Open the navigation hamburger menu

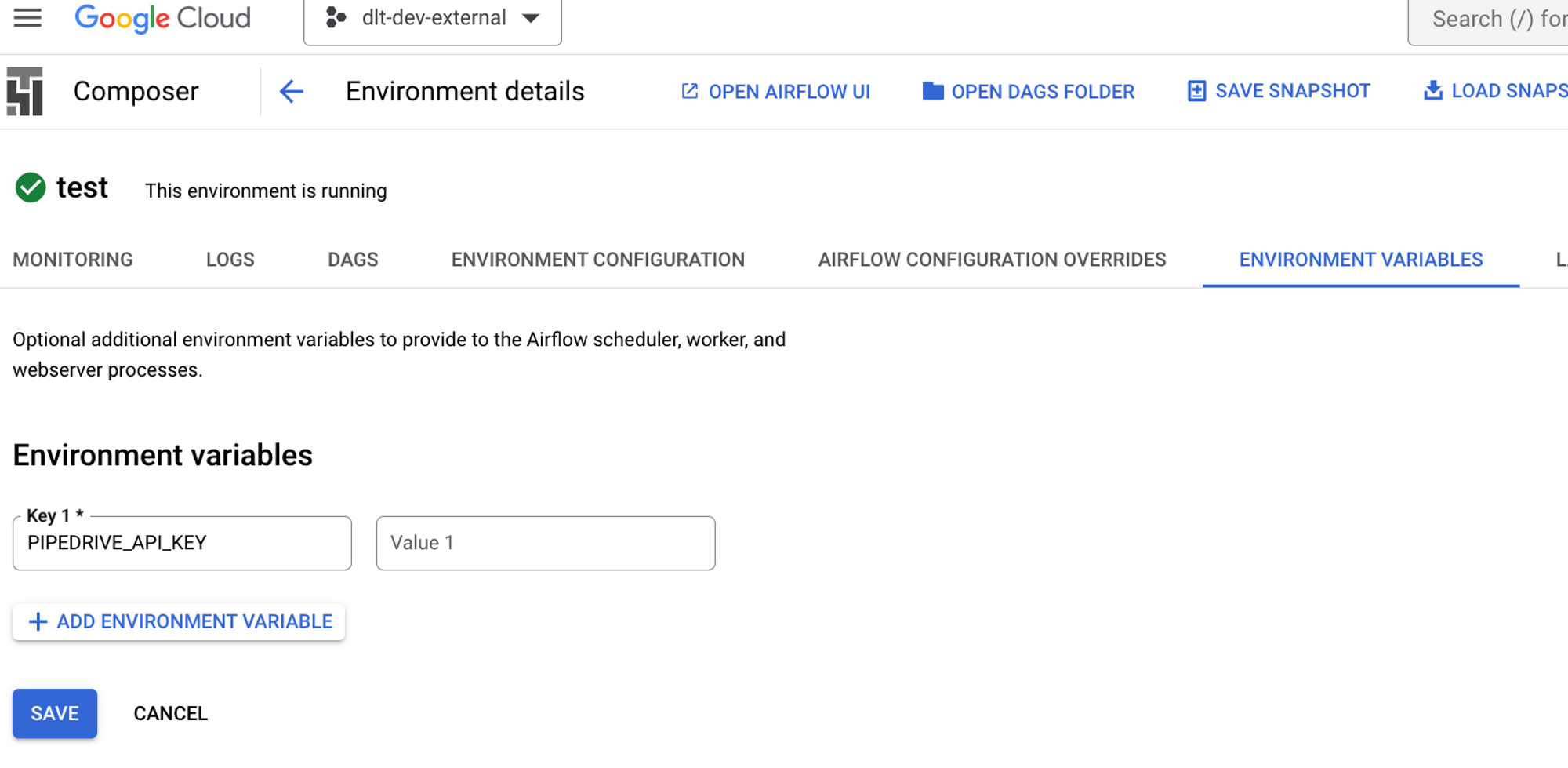pyautogui.click(x=26, y=17)
